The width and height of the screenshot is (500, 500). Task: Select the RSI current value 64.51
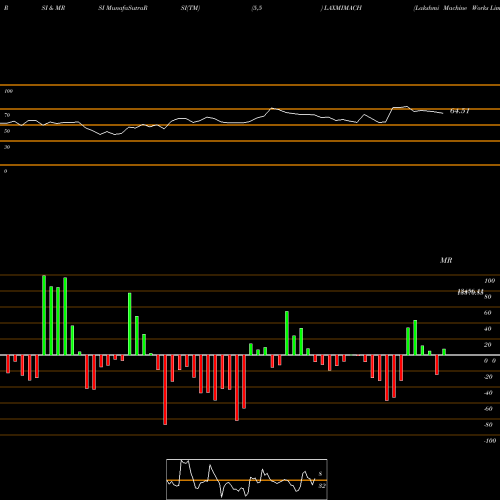[x=460, y=111]
